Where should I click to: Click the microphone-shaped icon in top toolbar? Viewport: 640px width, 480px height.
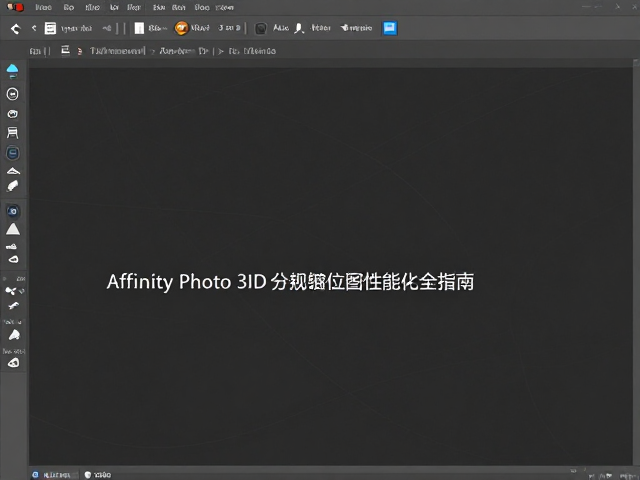[299, 28]
